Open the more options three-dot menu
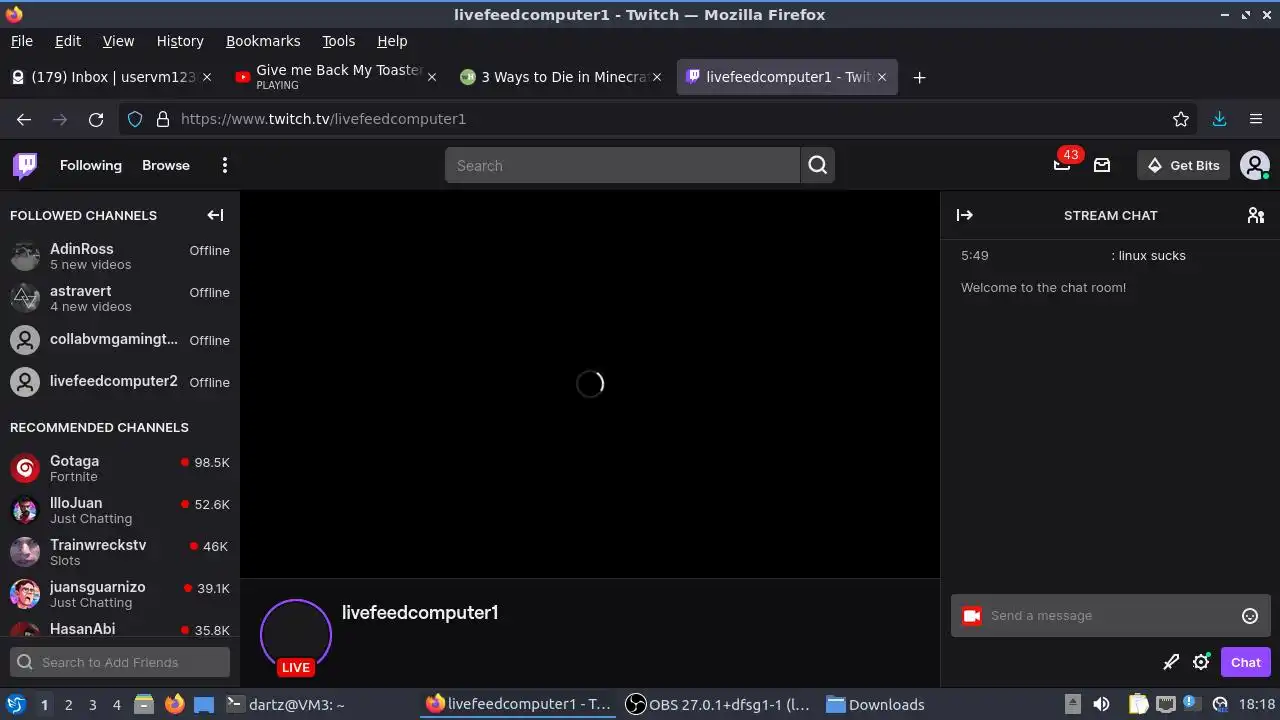 [x=225, y=165]
